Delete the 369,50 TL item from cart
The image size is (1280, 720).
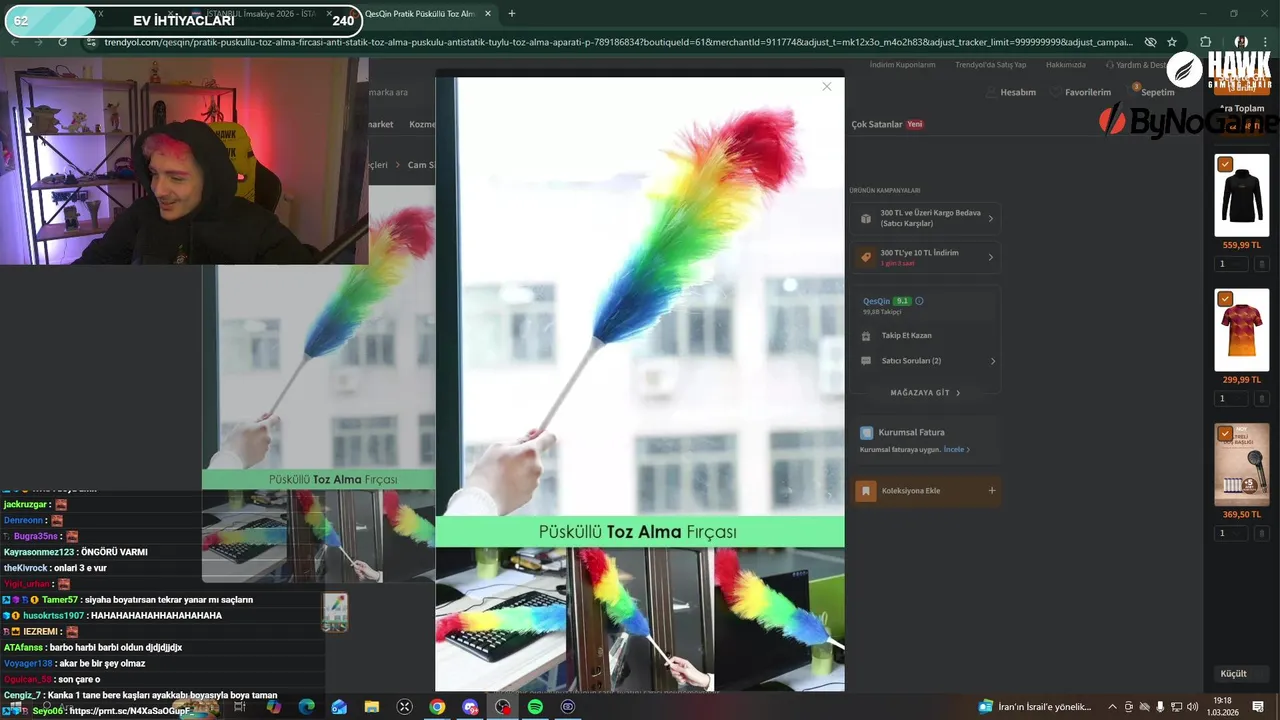pos(1261,533)
